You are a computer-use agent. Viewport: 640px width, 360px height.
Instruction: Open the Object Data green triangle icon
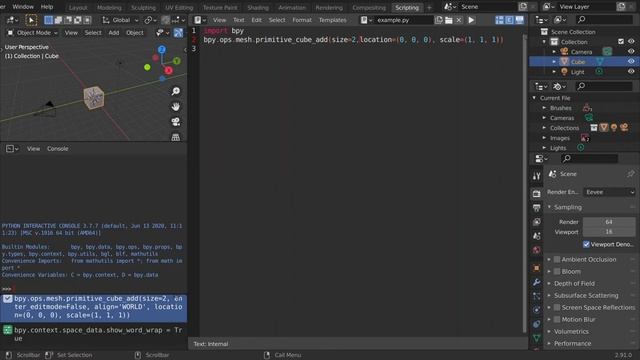536,338
